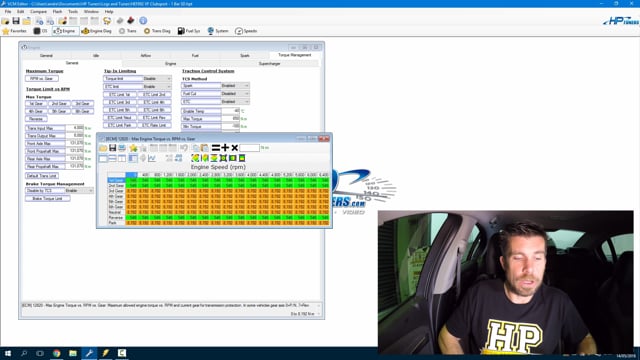Open the ETC Rate Limit table
Image resolution: width=640 pixels, height=360 pixels.
tap(154, 125)
